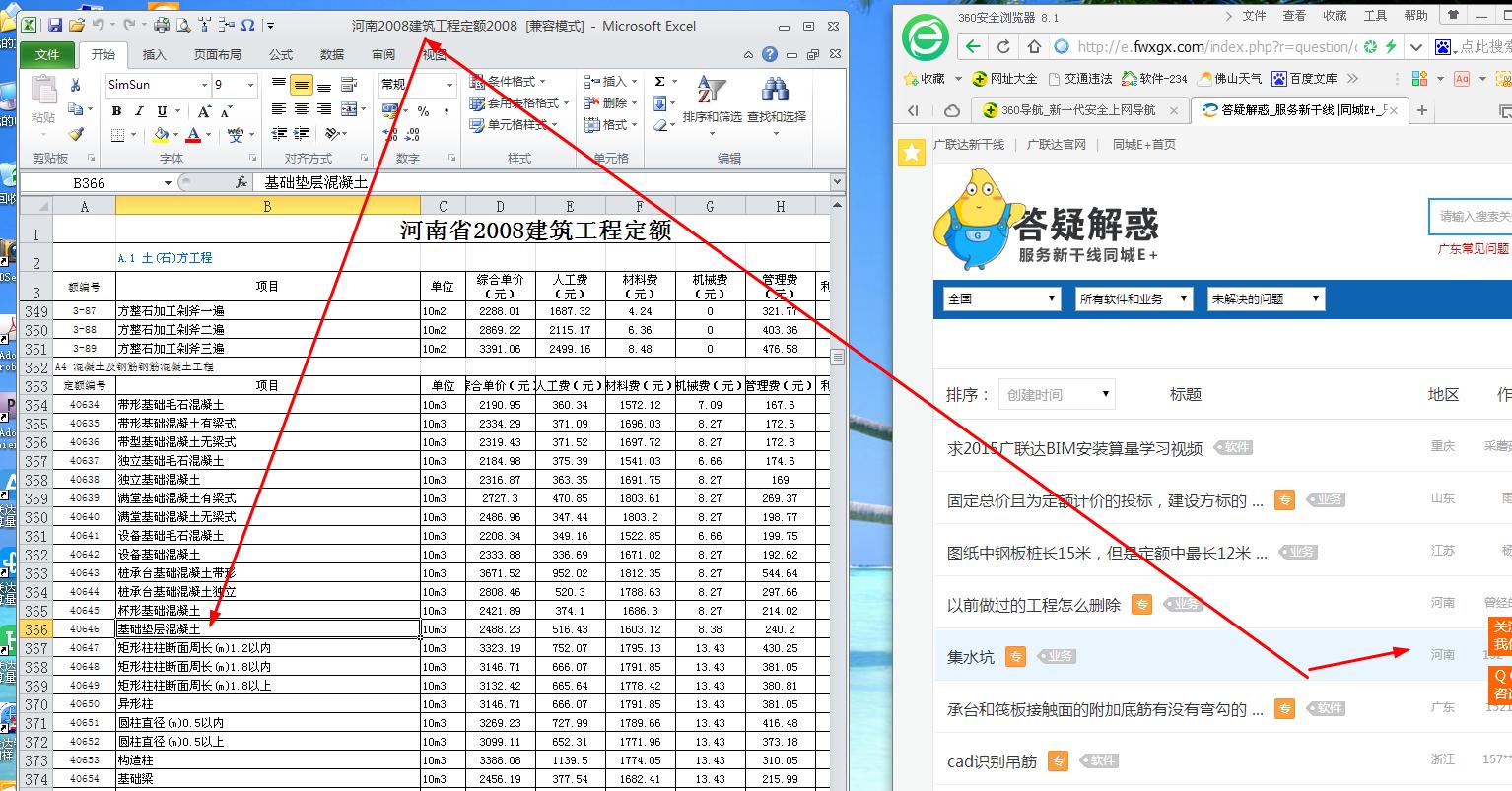1512x791 pixels.
Task: Open 所有软件和业务 dropdown
Action: pos(1134,298)
